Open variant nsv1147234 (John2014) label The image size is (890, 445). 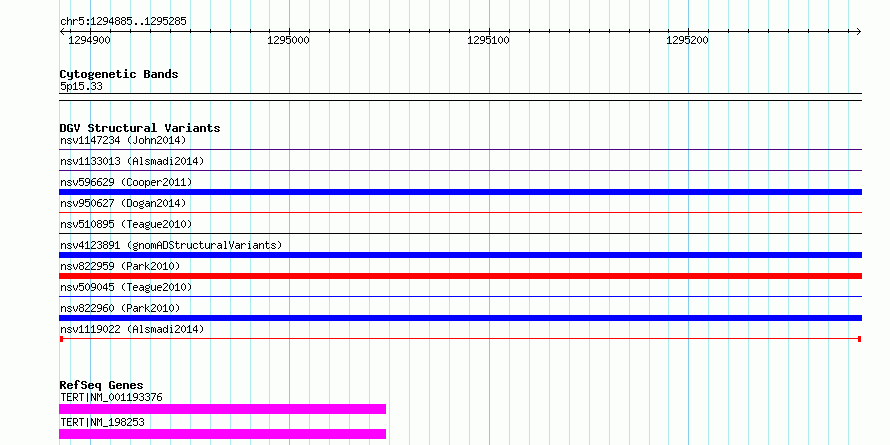tap(123, 140)
